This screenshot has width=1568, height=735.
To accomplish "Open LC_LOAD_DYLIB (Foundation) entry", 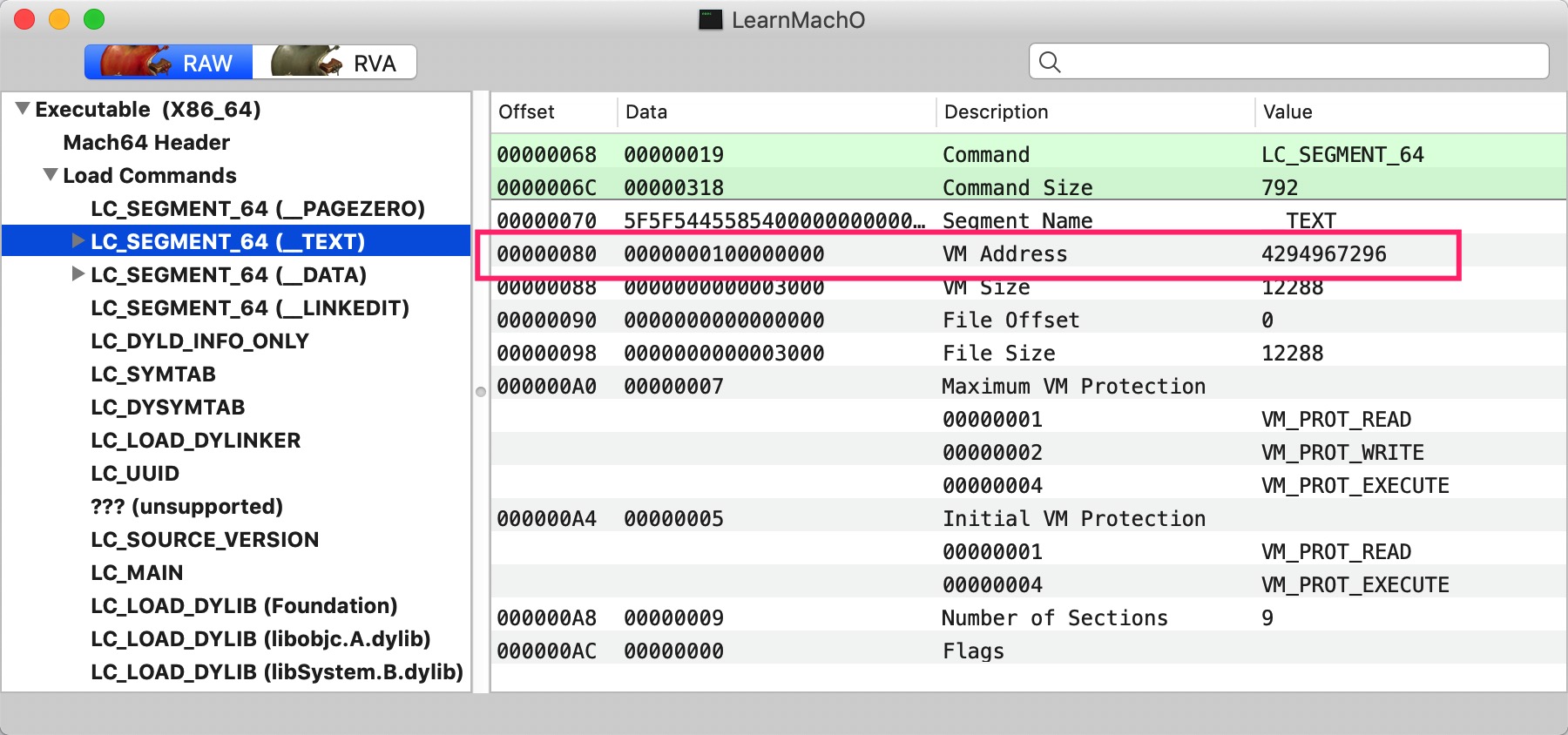I will point(244,605).
